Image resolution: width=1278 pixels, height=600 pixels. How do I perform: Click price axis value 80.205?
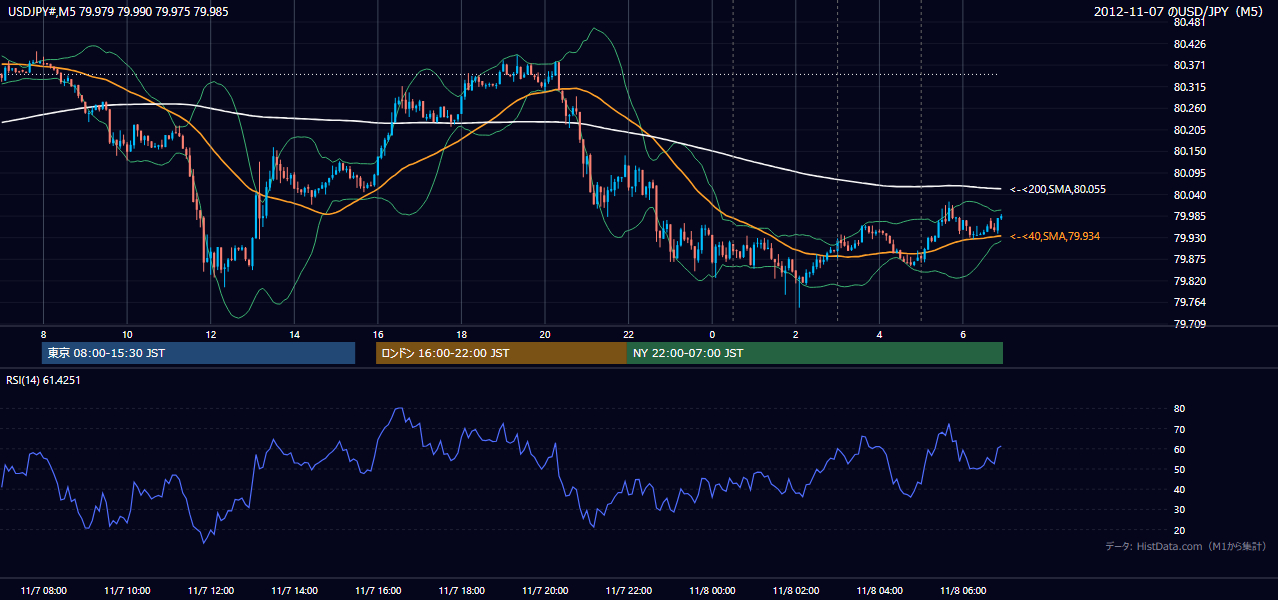1192,130
